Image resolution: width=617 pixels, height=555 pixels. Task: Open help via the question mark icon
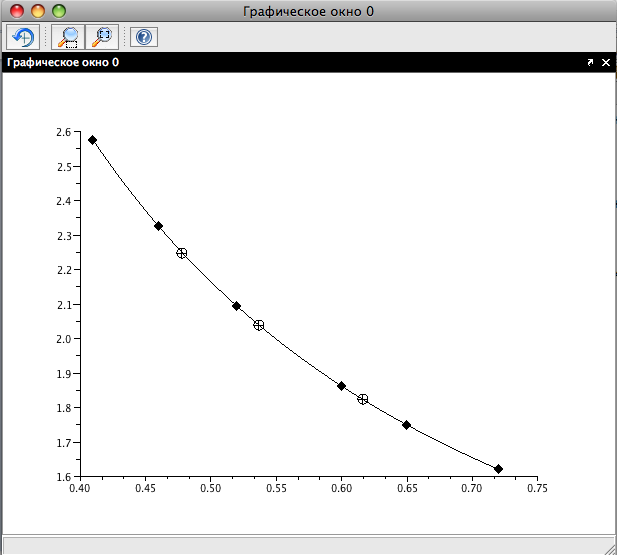144,37
